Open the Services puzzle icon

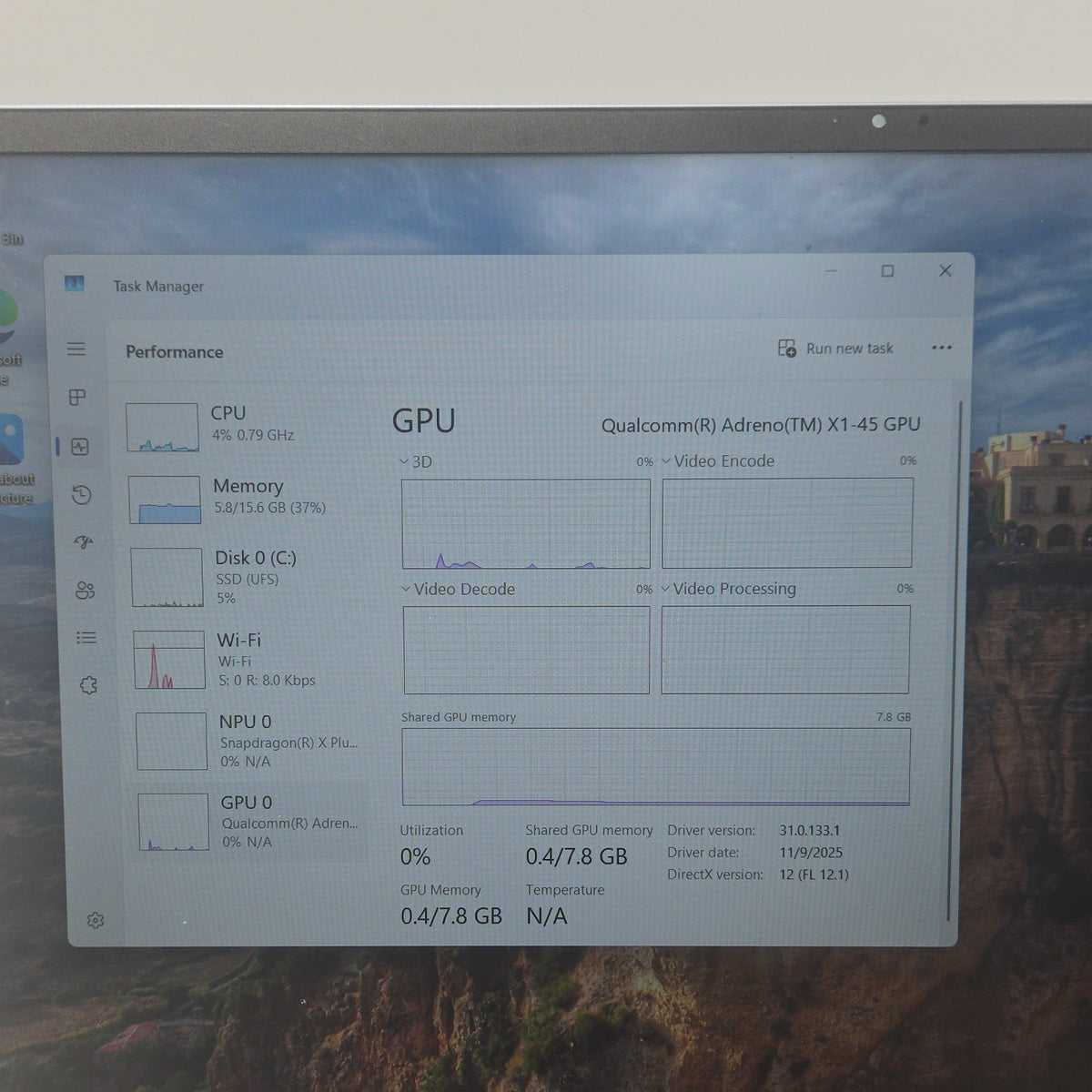coord(88,685)
